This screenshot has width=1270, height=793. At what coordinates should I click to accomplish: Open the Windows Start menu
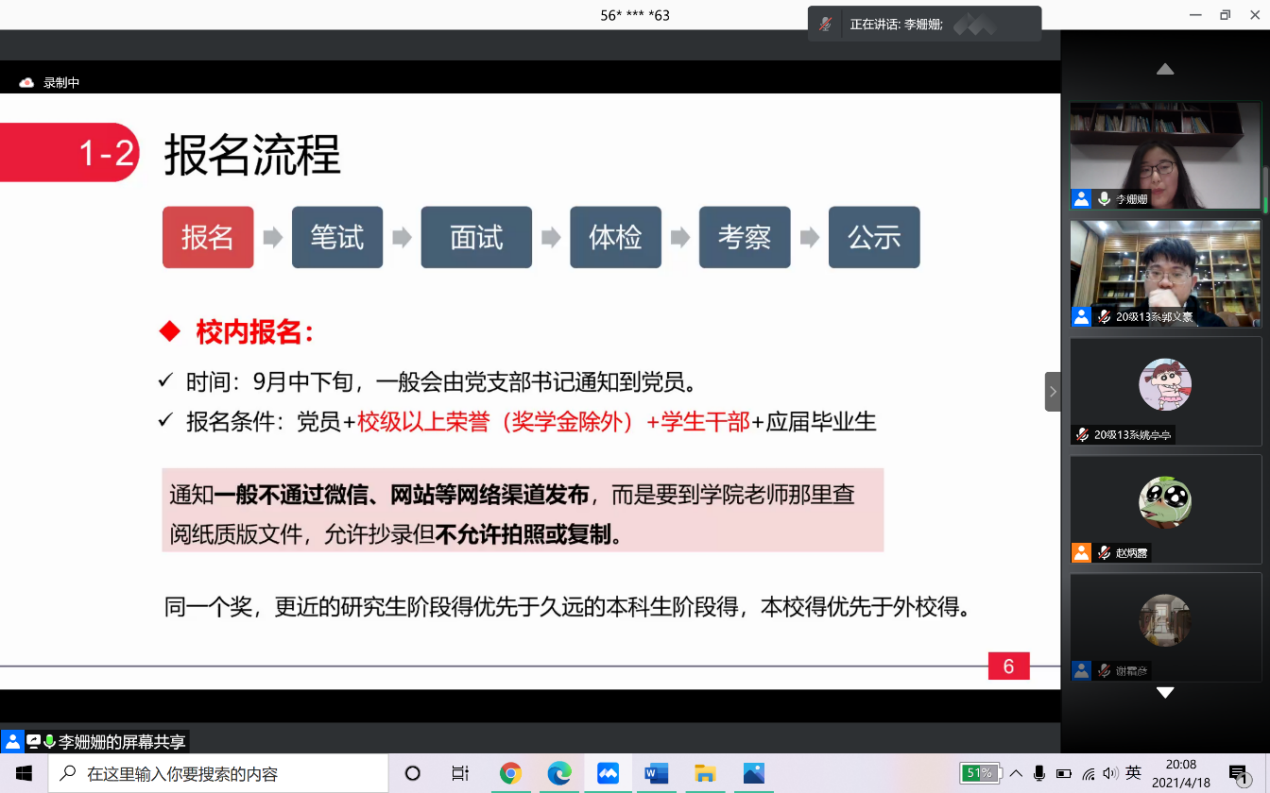[x=24, y=773]
